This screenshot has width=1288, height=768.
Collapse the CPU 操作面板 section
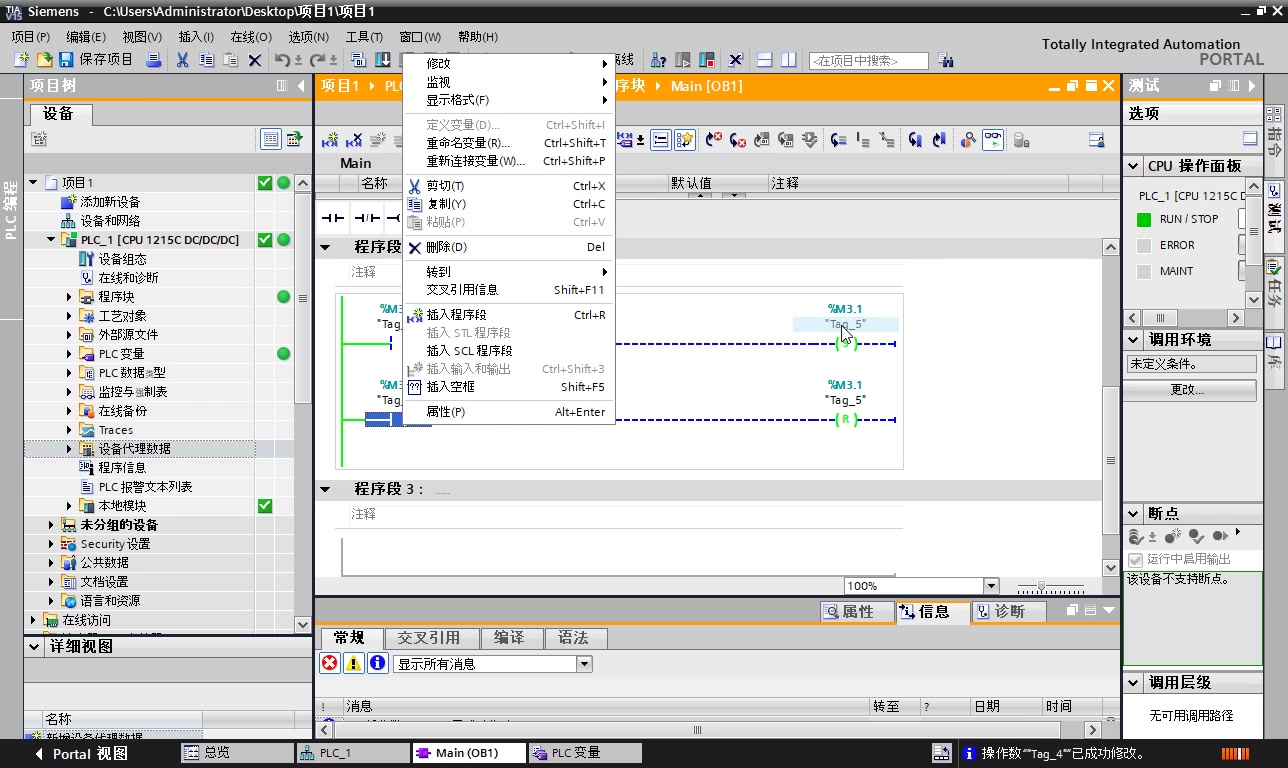(1134, 167)
